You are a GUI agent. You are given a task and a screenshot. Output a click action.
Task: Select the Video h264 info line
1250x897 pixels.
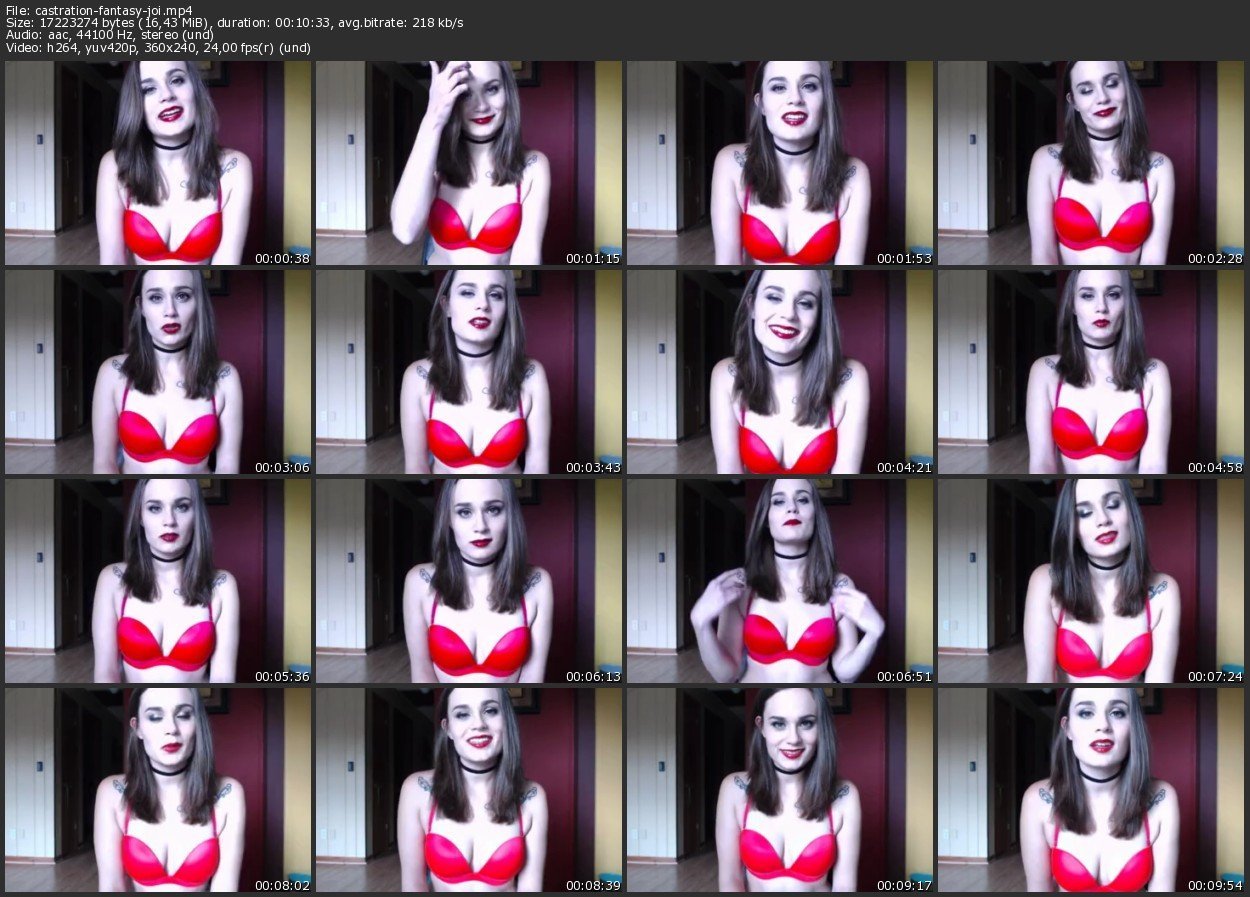click(x=150, y=49)
